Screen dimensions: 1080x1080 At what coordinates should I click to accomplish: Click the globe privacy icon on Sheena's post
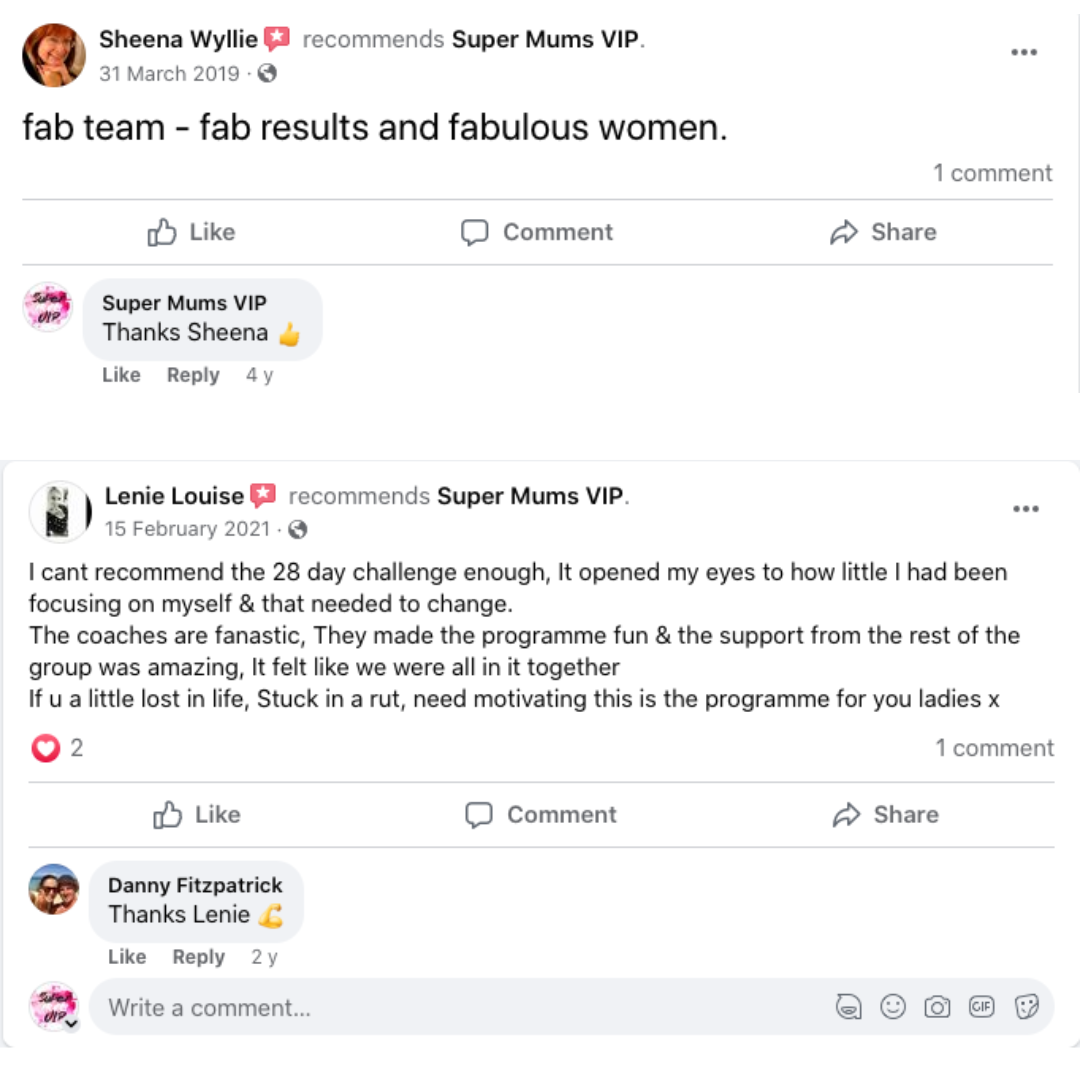coord(267,74)
